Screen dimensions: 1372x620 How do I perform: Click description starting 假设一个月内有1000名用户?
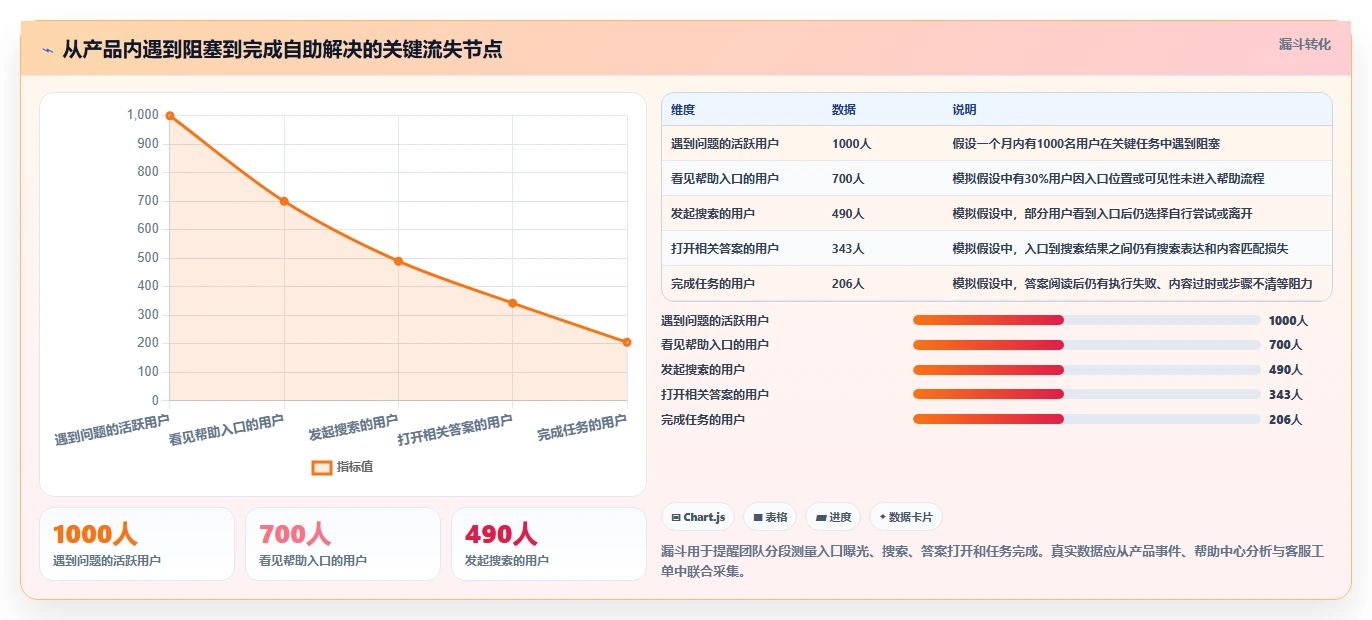point(1086,144)
